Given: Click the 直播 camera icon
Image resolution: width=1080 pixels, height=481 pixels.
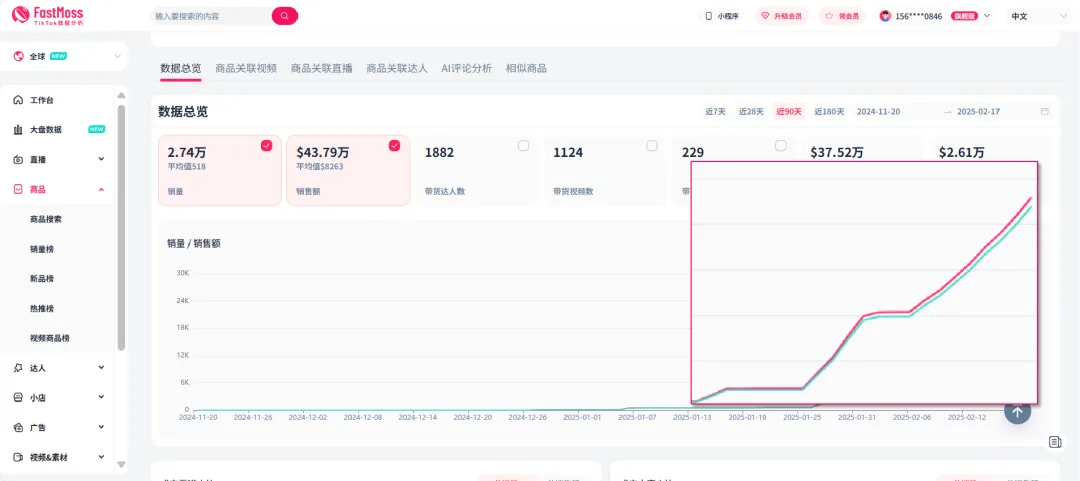Looking at the screenshot, I should point(19,159).
